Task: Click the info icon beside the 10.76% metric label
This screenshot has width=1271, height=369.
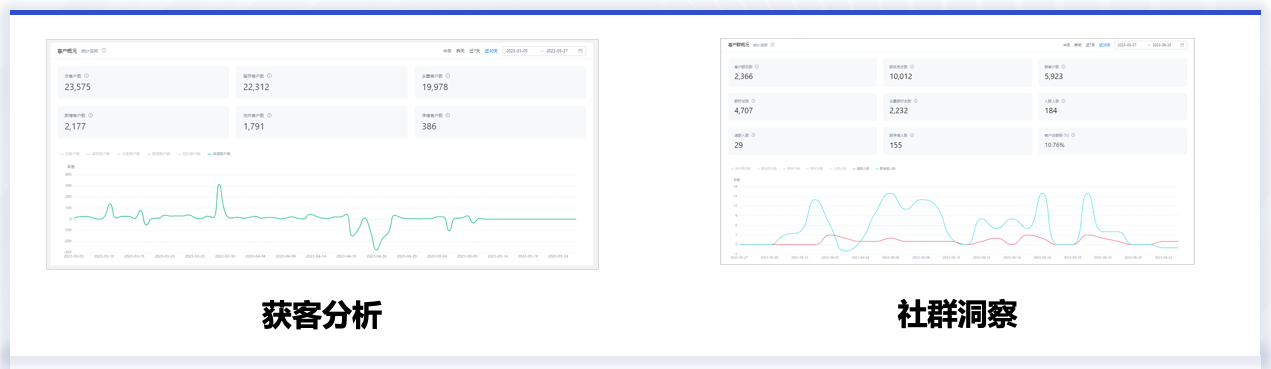Action: (x=1073, y=135)
